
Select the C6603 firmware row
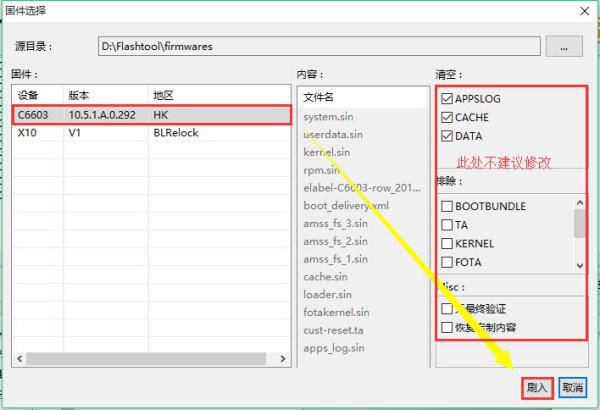[x=150, y=115]
